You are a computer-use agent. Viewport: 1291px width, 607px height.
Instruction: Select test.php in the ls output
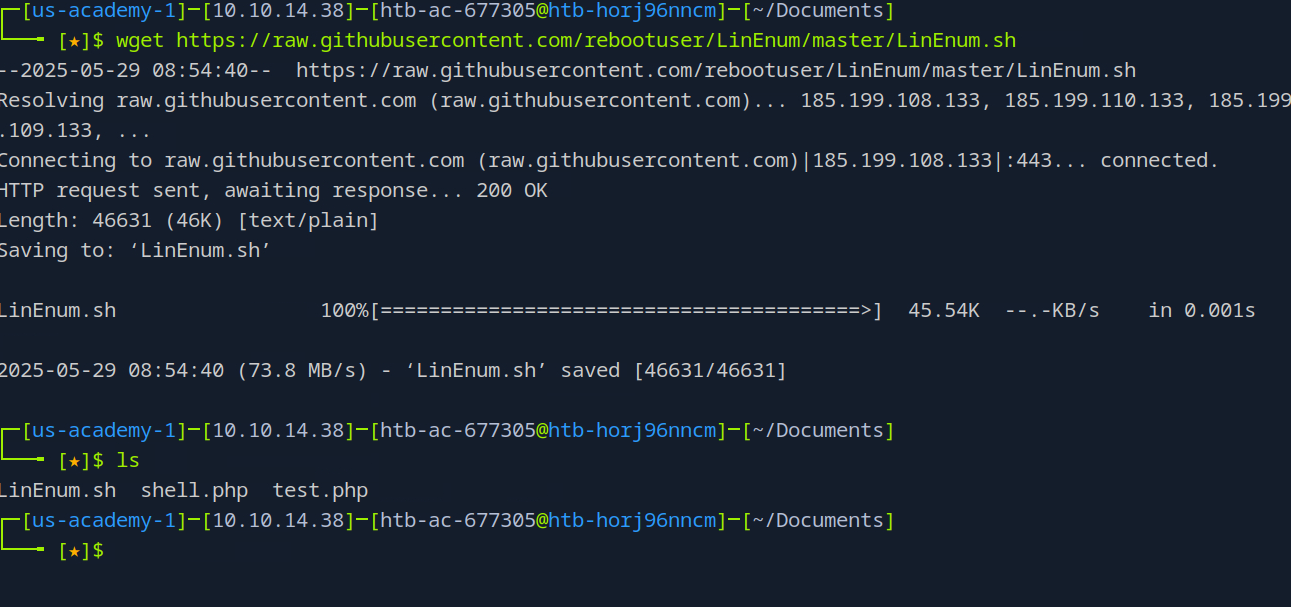320,491
